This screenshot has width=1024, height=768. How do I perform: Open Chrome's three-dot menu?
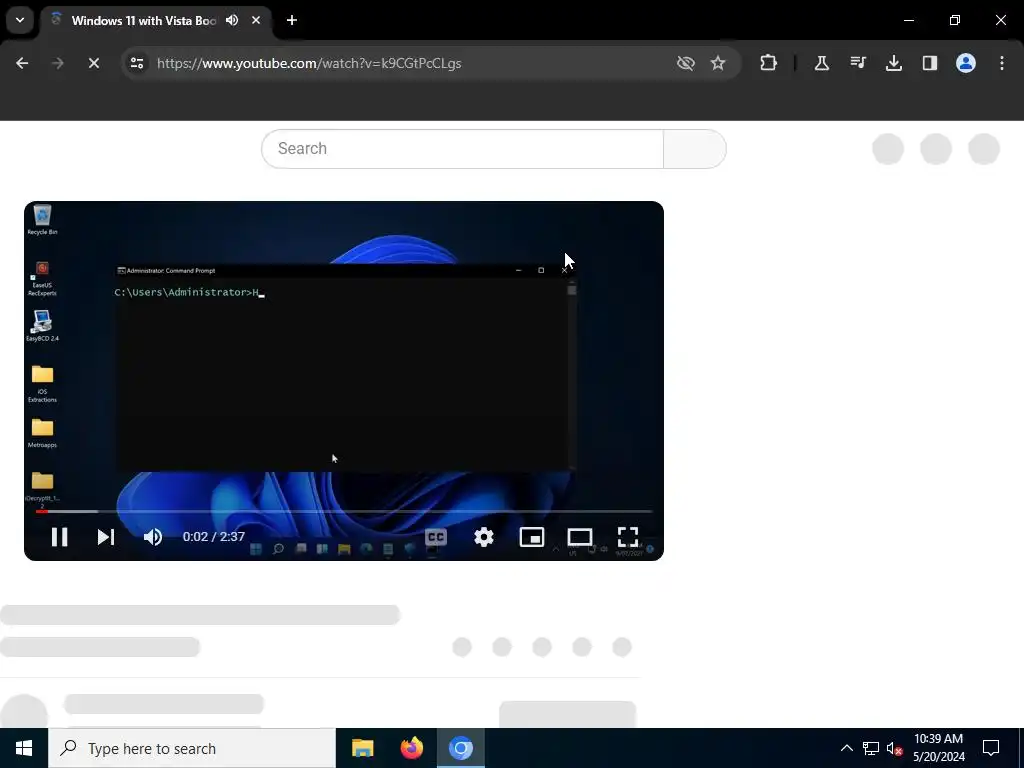click(x=1002, y=63)
